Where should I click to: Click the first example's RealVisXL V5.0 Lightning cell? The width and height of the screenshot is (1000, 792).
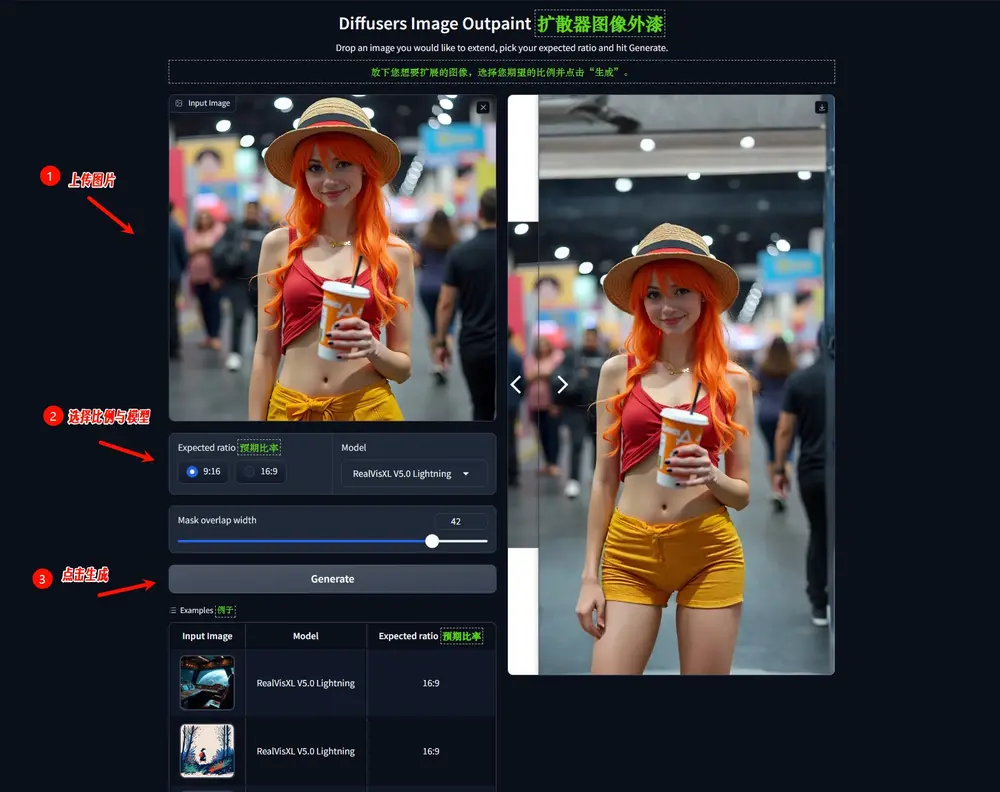click(305, 683)
